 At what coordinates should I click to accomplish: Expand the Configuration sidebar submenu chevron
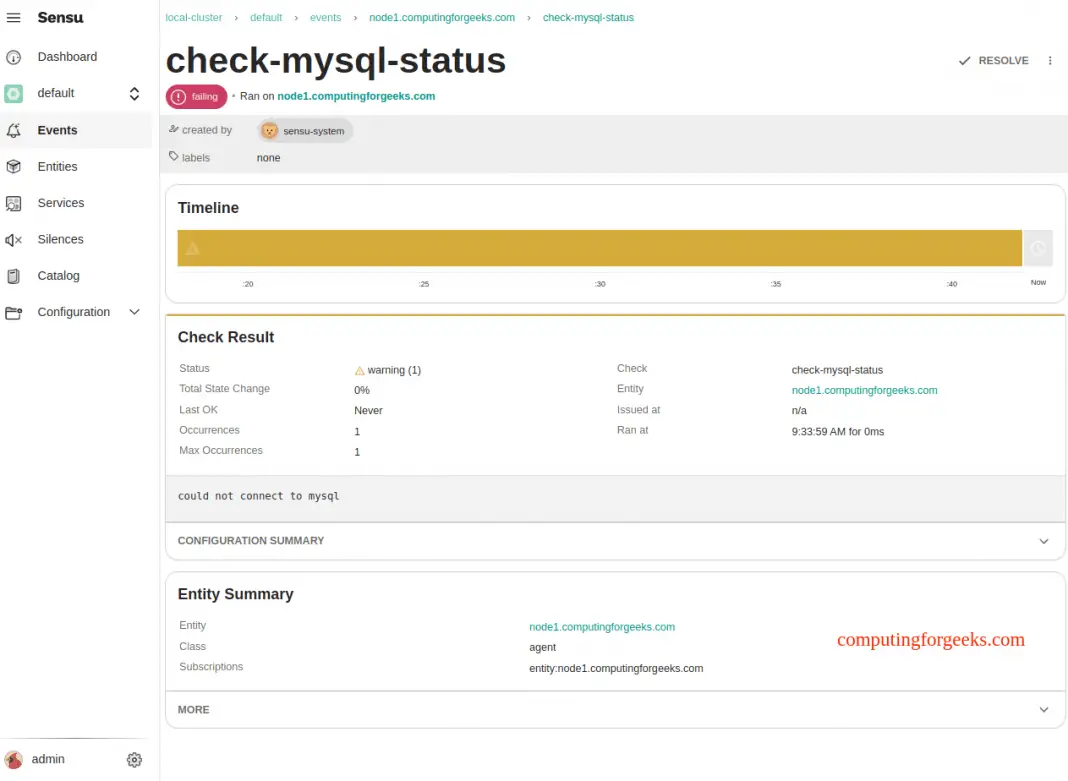(x=134, y=312)
